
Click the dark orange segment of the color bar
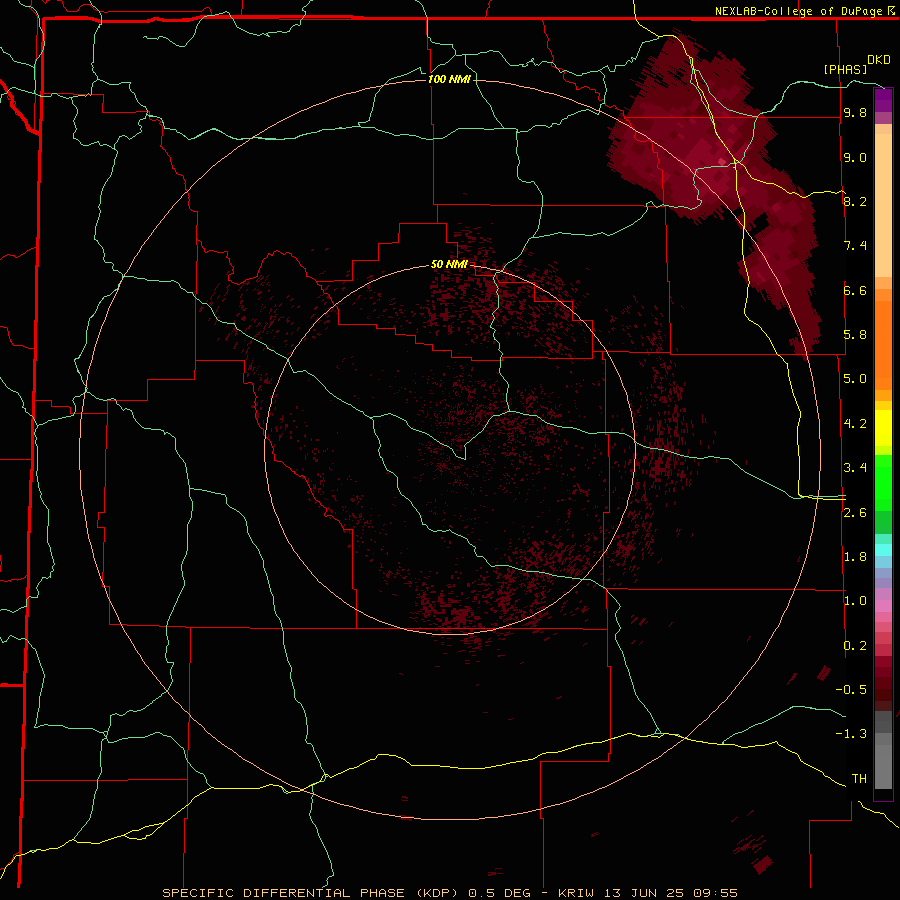click(883, 345)
